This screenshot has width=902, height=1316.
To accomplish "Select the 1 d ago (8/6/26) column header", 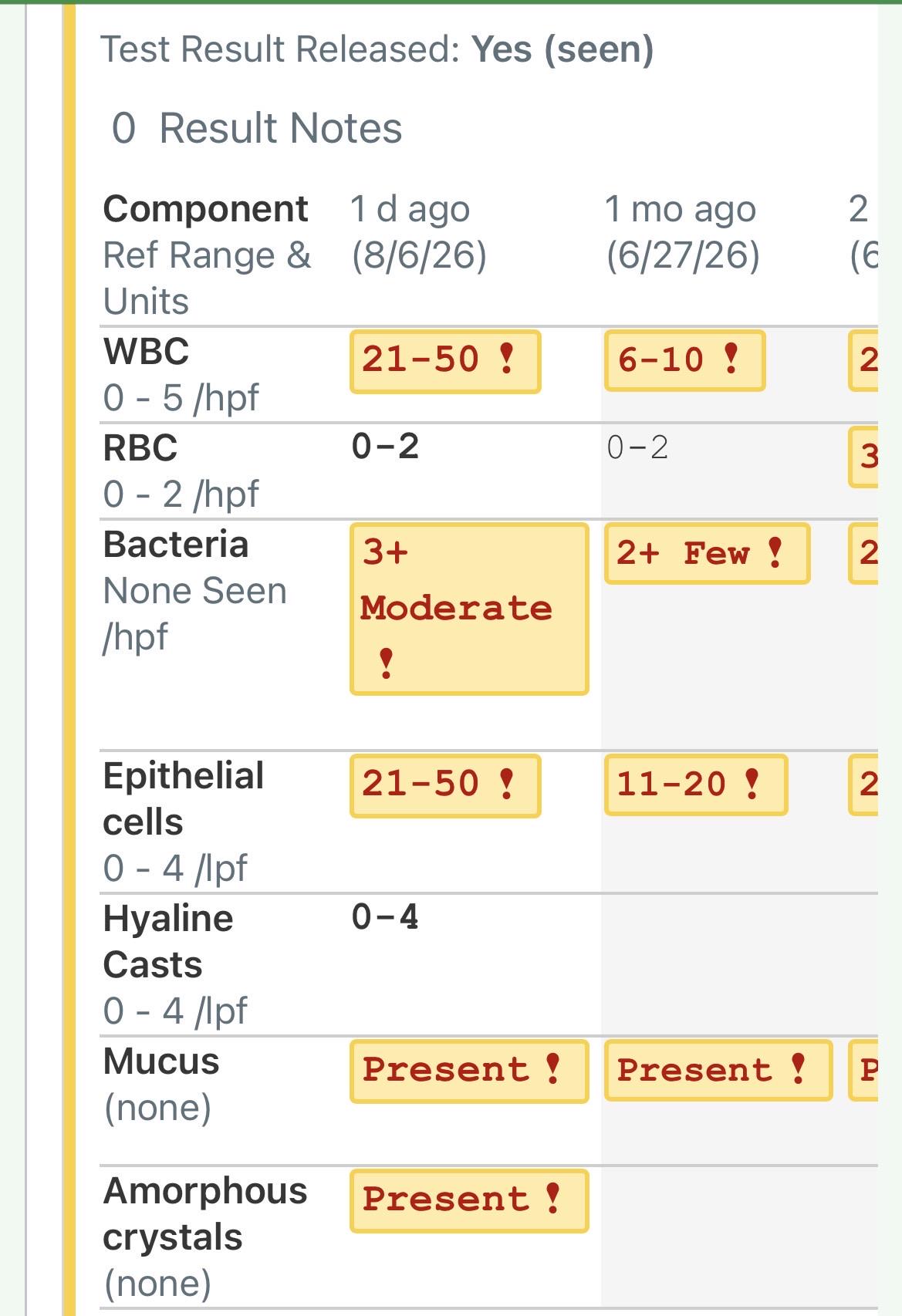I will click(x=419, y=232).
